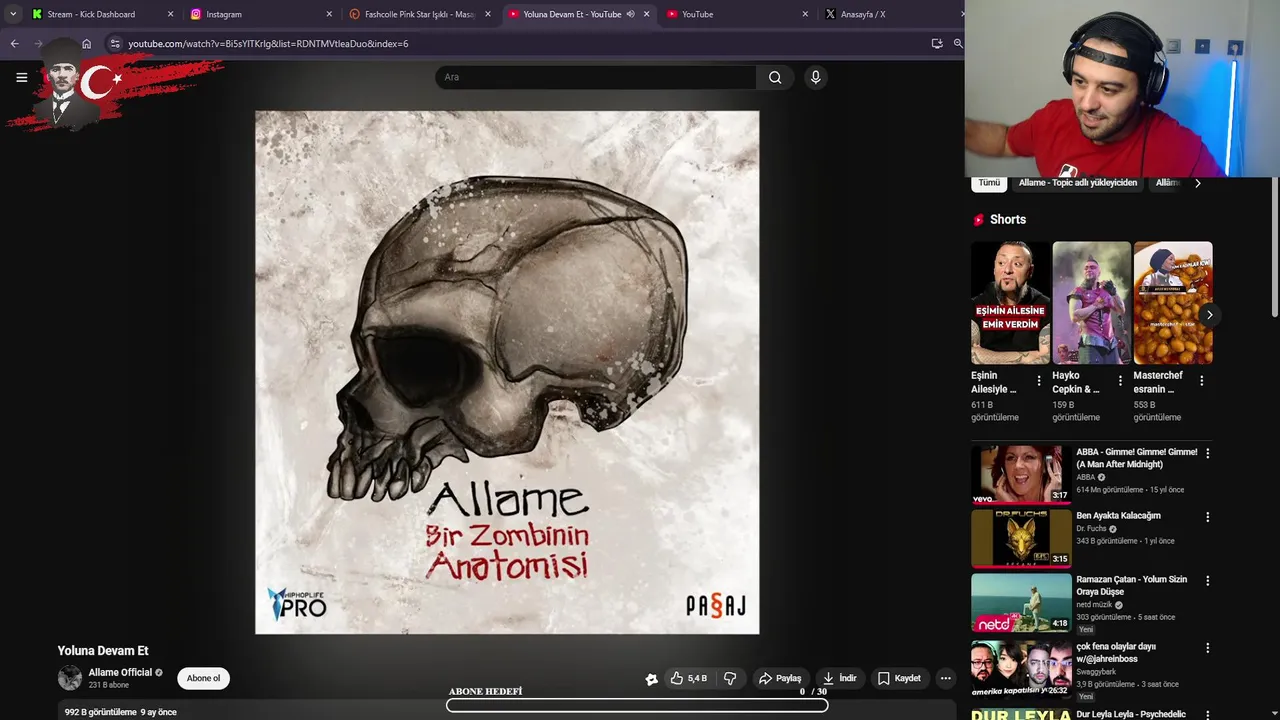Show next Shorts with arrow

pyautogui.click(x=1209, y=315)
